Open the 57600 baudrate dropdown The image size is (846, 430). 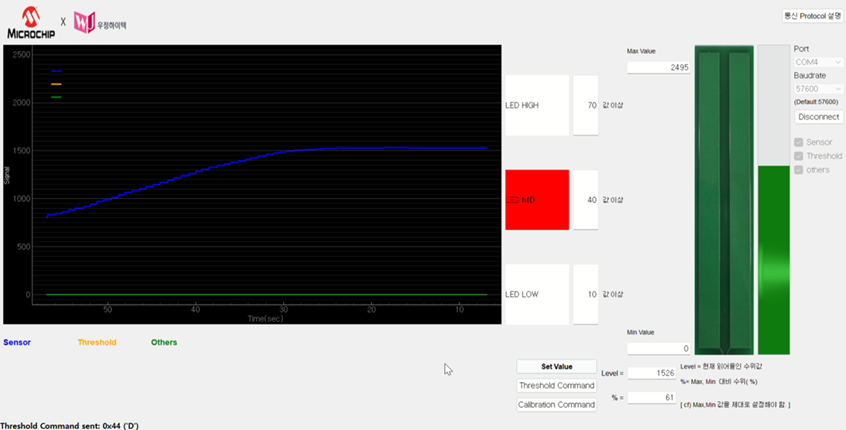(818, 89)
